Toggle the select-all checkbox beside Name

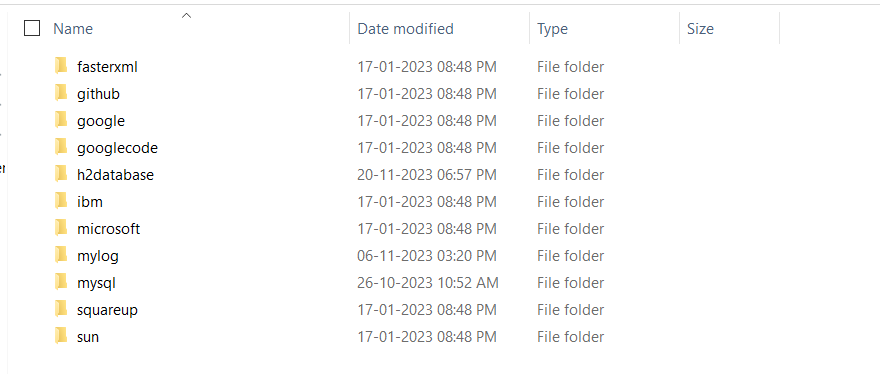tap(32, 28)
